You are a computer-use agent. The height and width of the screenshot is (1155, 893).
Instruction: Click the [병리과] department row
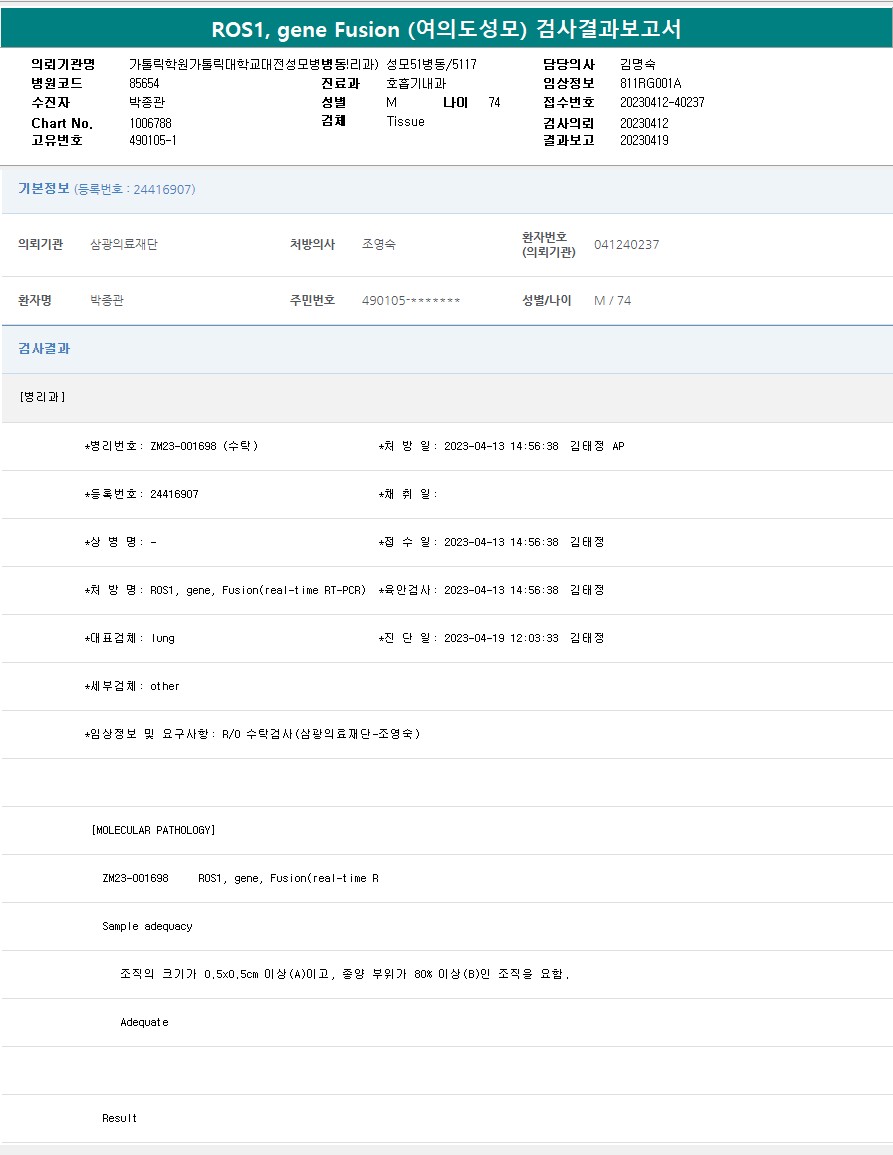42,397
